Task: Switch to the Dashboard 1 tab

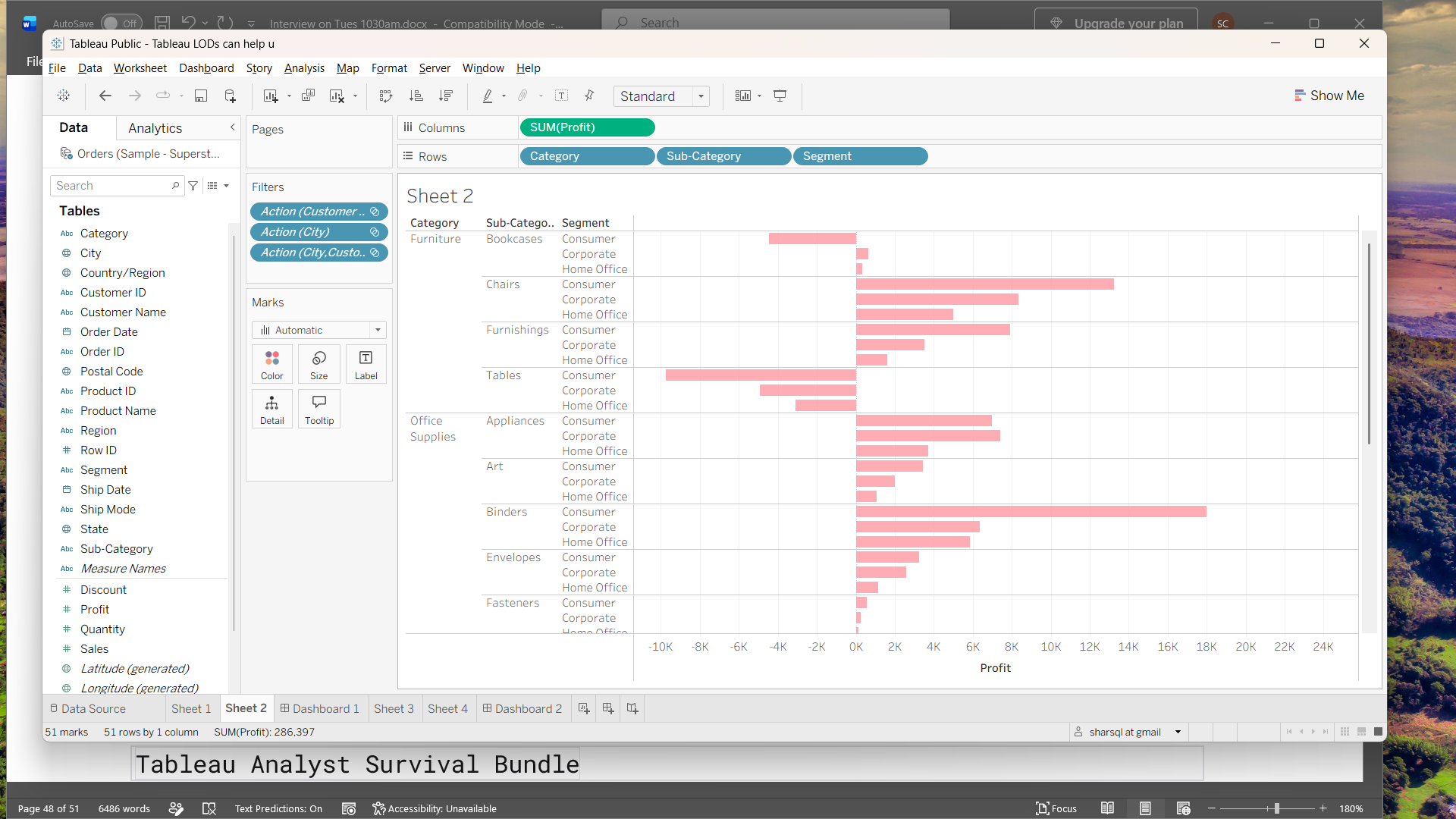Action: coord(319,708)
